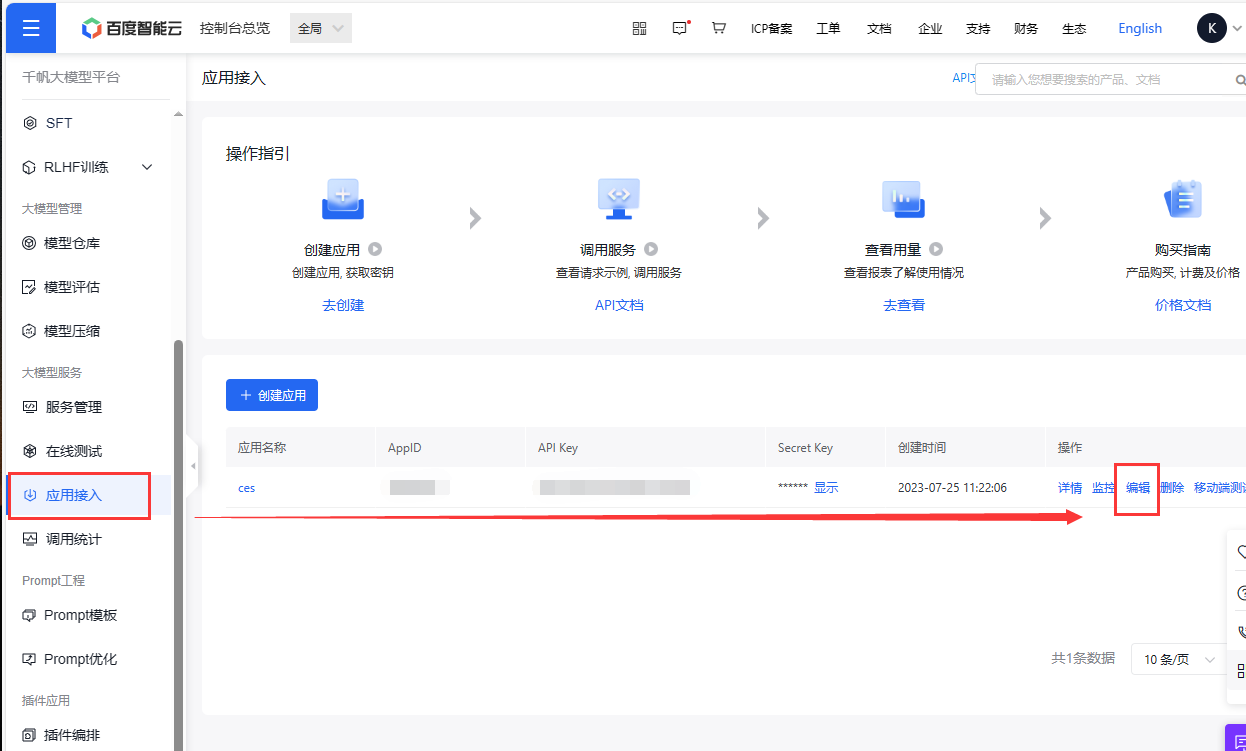Open the console apps grid icon

tap(639, 28)
